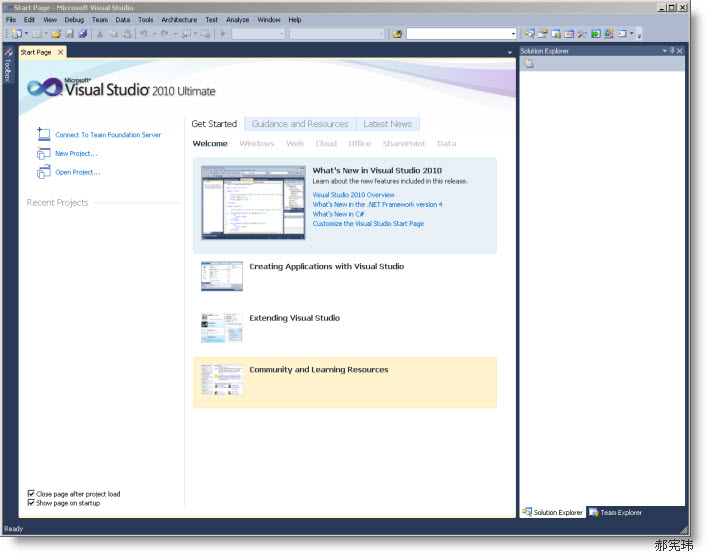Click the Command Window toolbar icon

(x=622, y=33)
